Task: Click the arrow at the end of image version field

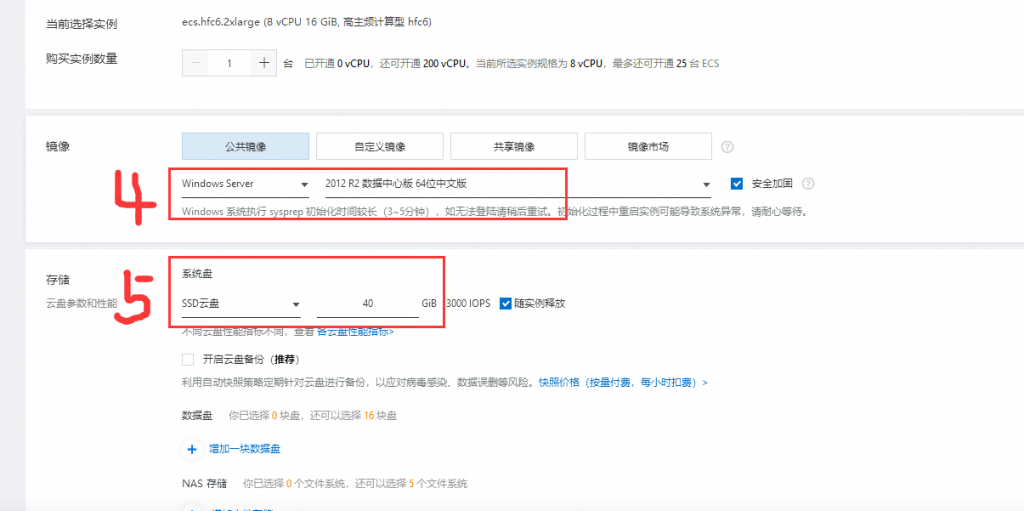Action: click(x=706, y=185)
